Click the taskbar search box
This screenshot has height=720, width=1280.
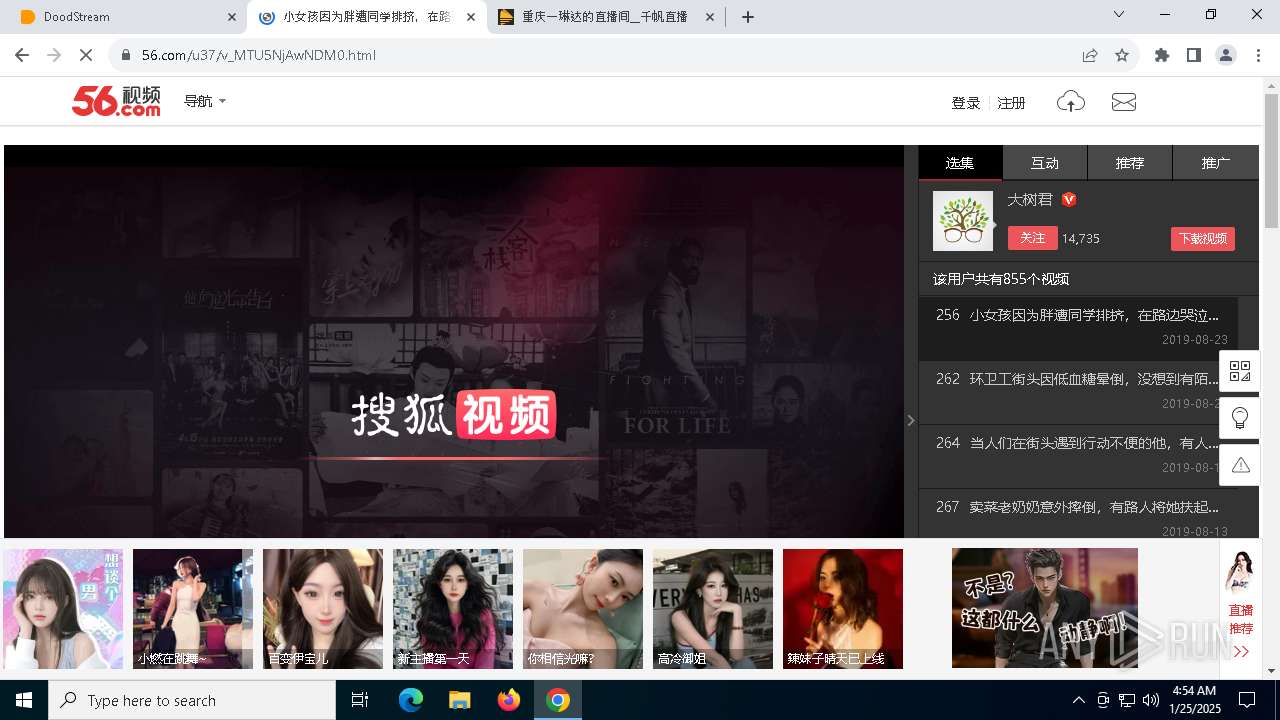(192, 700)
